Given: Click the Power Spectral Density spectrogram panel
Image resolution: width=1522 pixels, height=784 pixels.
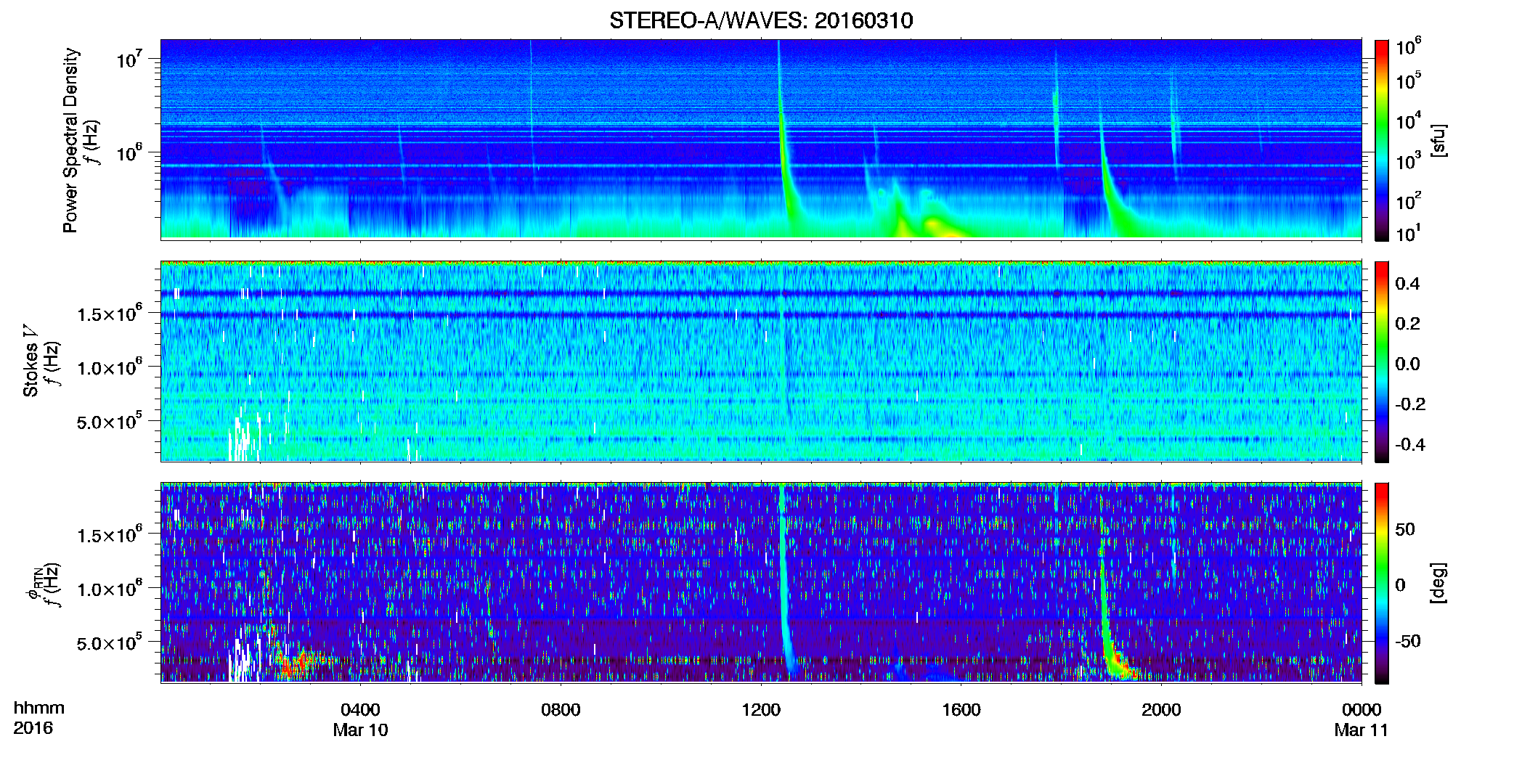Looking at the screenshot, I should 761,139.
